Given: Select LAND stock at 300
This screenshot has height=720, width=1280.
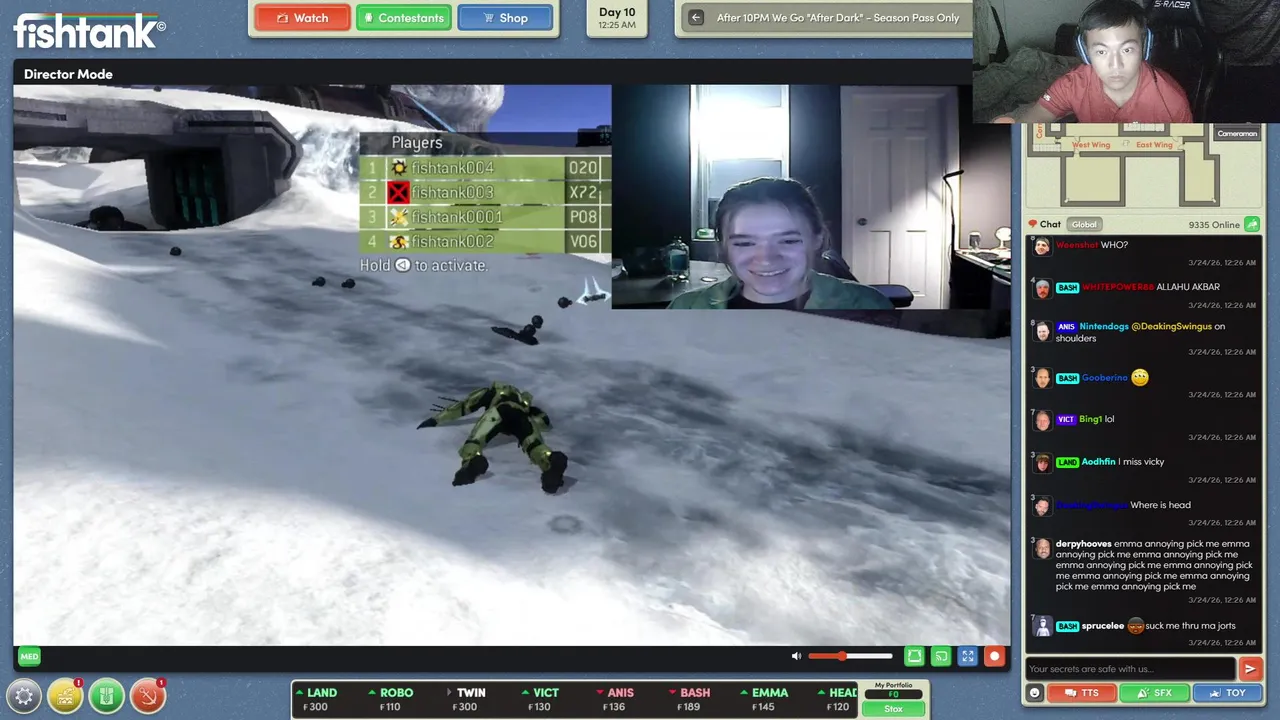Looking at the screenshot, I should click(x=318, y=699).
